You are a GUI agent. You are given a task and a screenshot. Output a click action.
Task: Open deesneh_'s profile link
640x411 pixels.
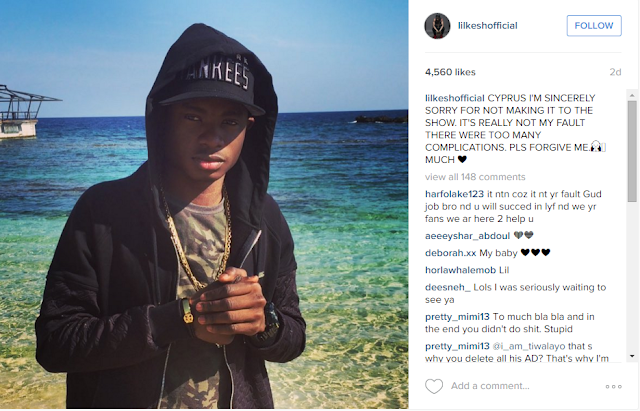[x=448, y=287]
